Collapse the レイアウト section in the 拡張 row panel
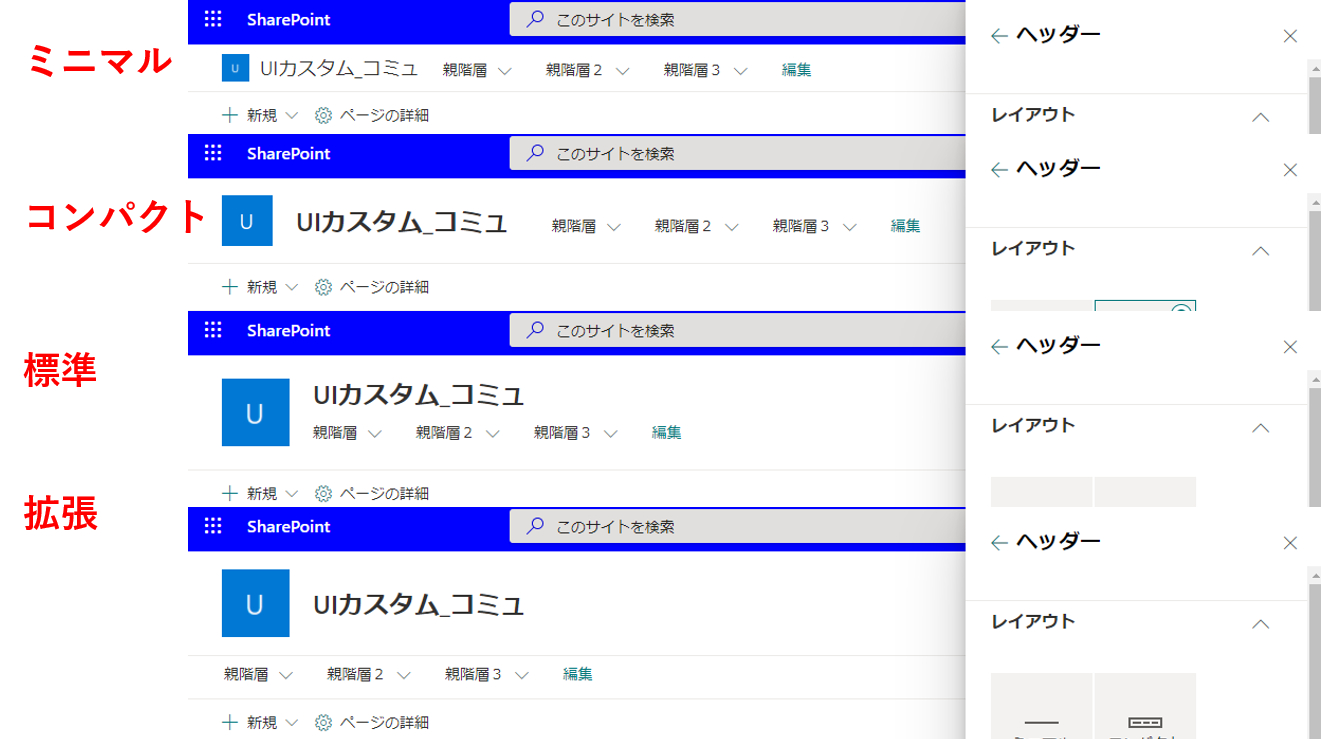 [1260, 624]
